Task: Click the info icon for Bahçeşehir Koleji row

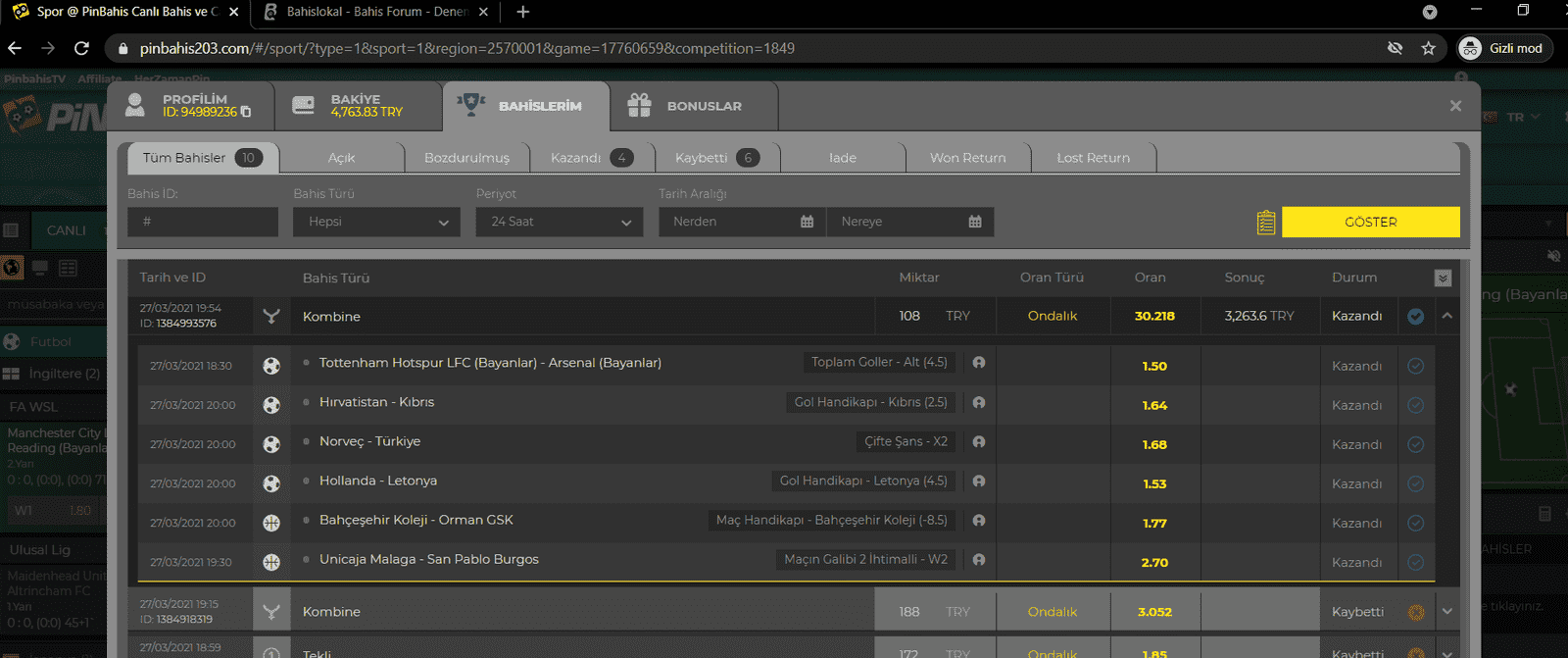Action: (979, 520)
